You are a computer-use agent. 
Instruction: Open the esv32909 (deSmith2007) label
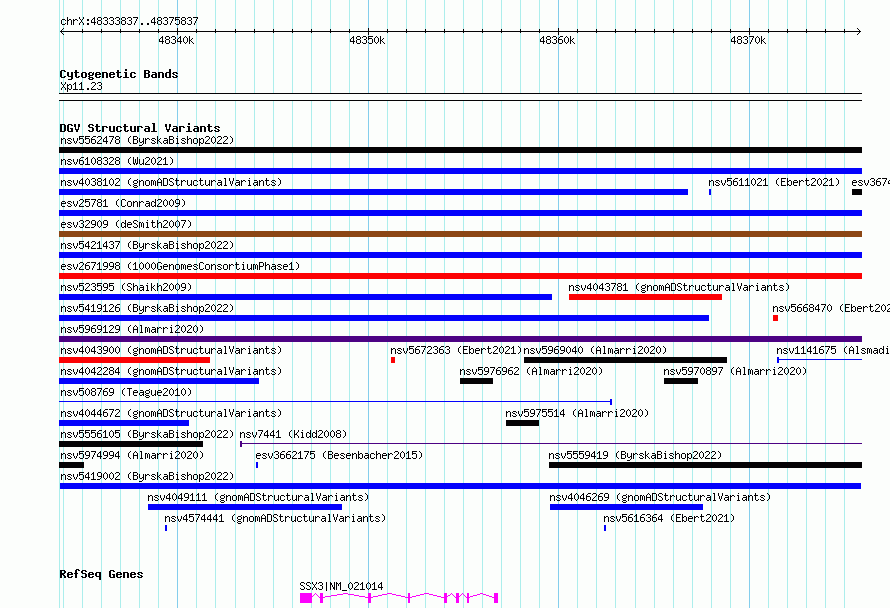[x=126, y=224]
